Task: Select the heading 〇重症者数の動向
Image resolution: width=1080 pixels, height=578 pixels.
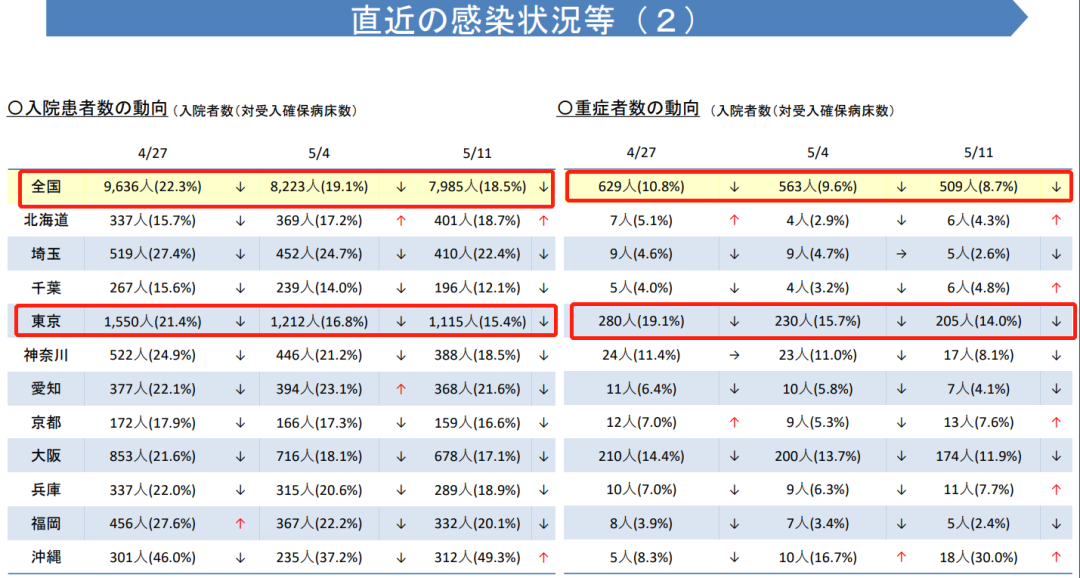Action: [627, 108]
